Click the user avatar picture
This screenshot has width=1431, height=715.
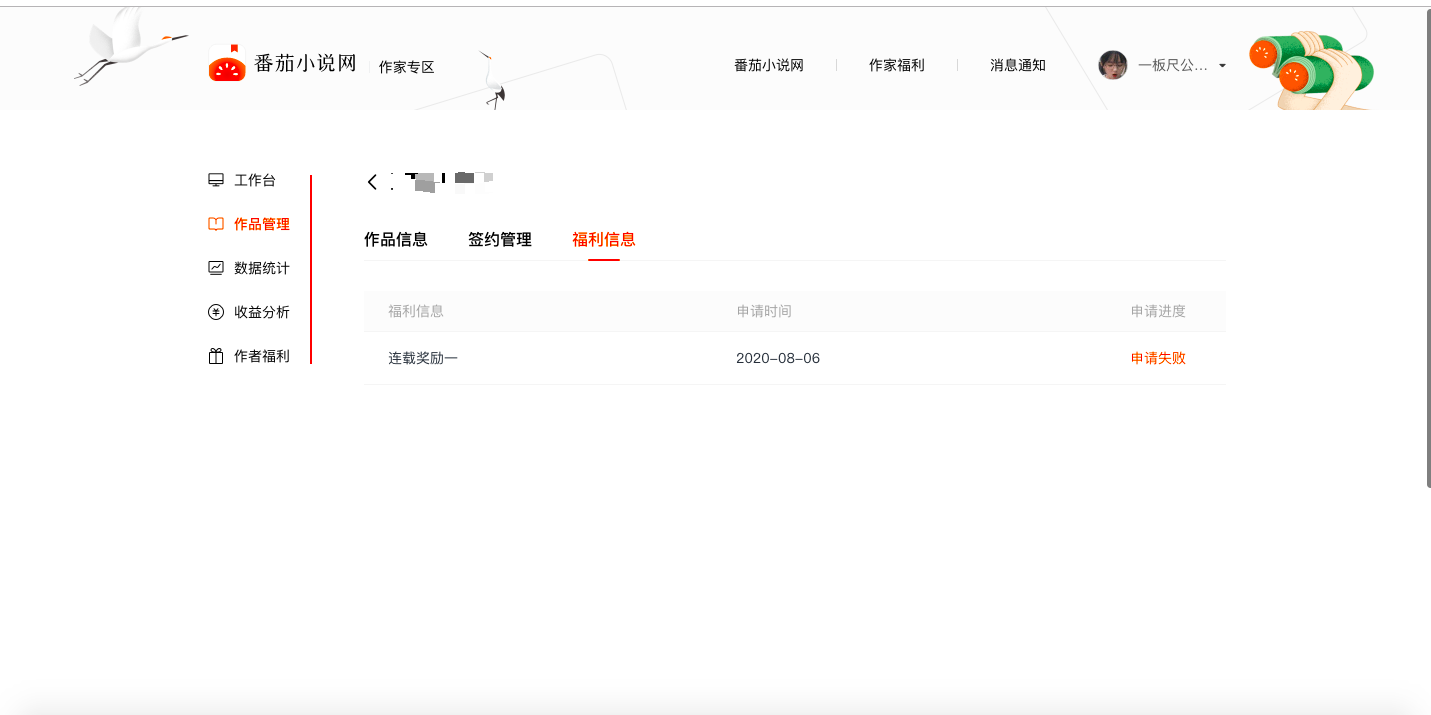pyautogui.click(x=1113, y=65)
